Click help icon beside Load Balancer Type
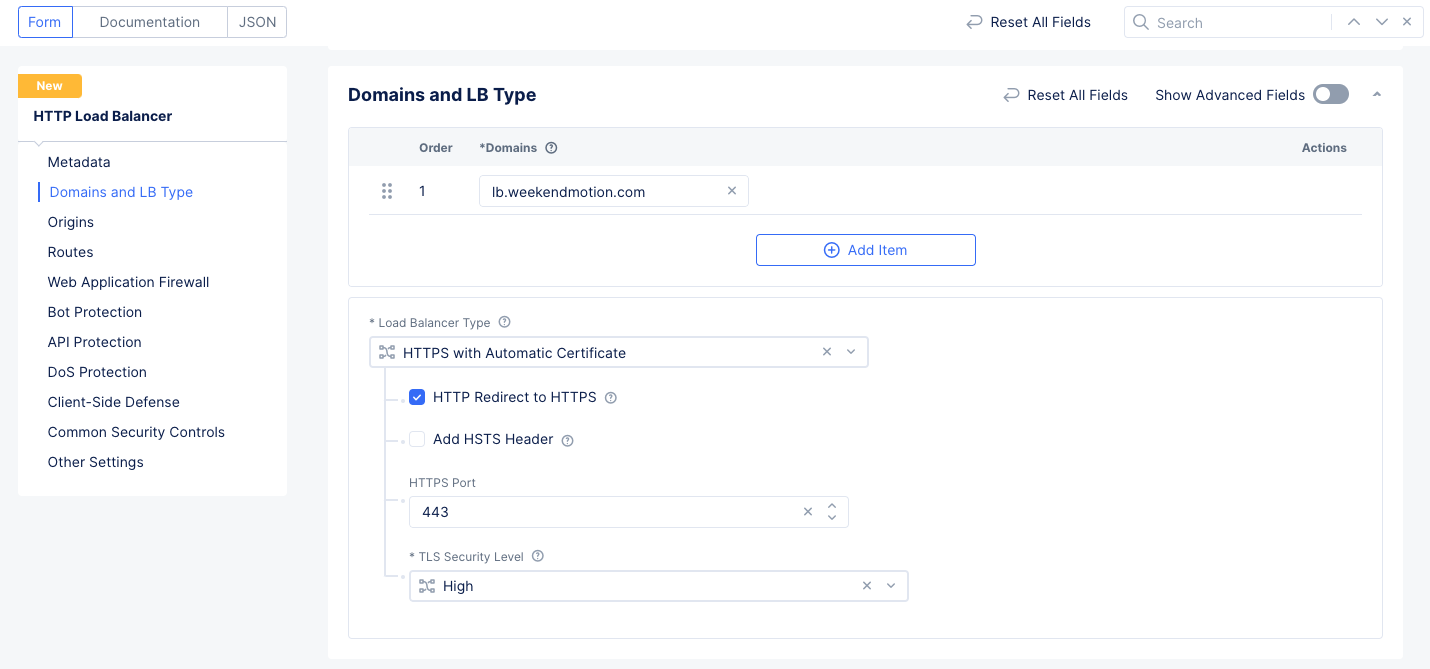This screenshot has height=669, width=1430. point(504,323)
